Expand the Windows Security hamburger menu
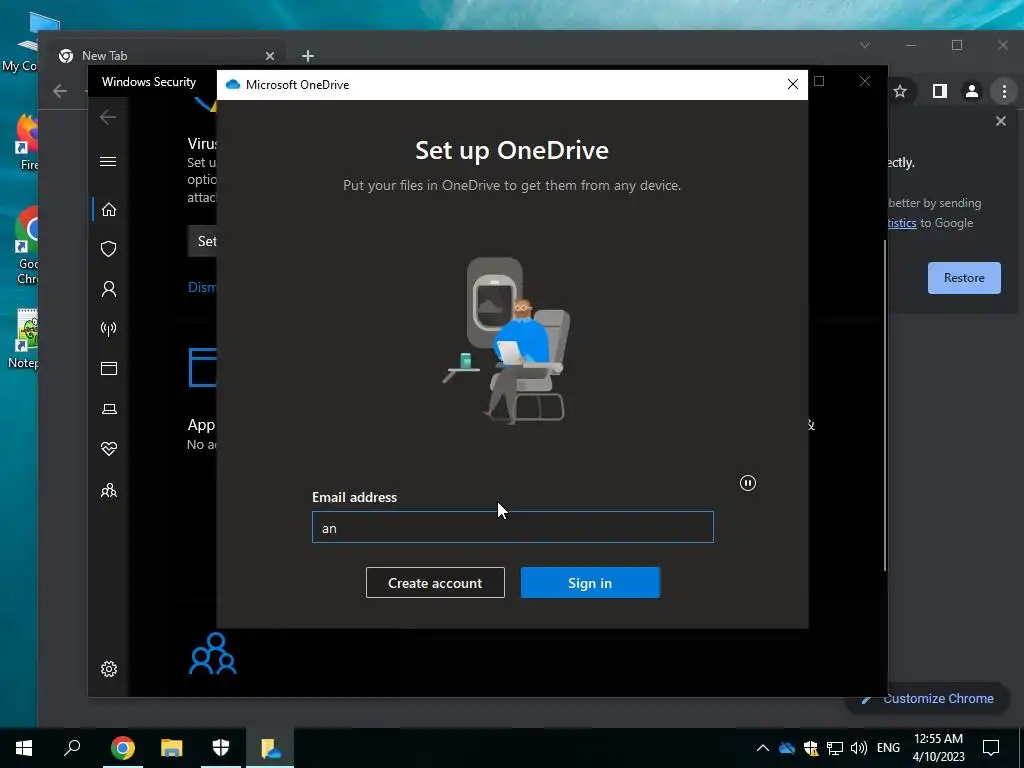 (108, 161)
